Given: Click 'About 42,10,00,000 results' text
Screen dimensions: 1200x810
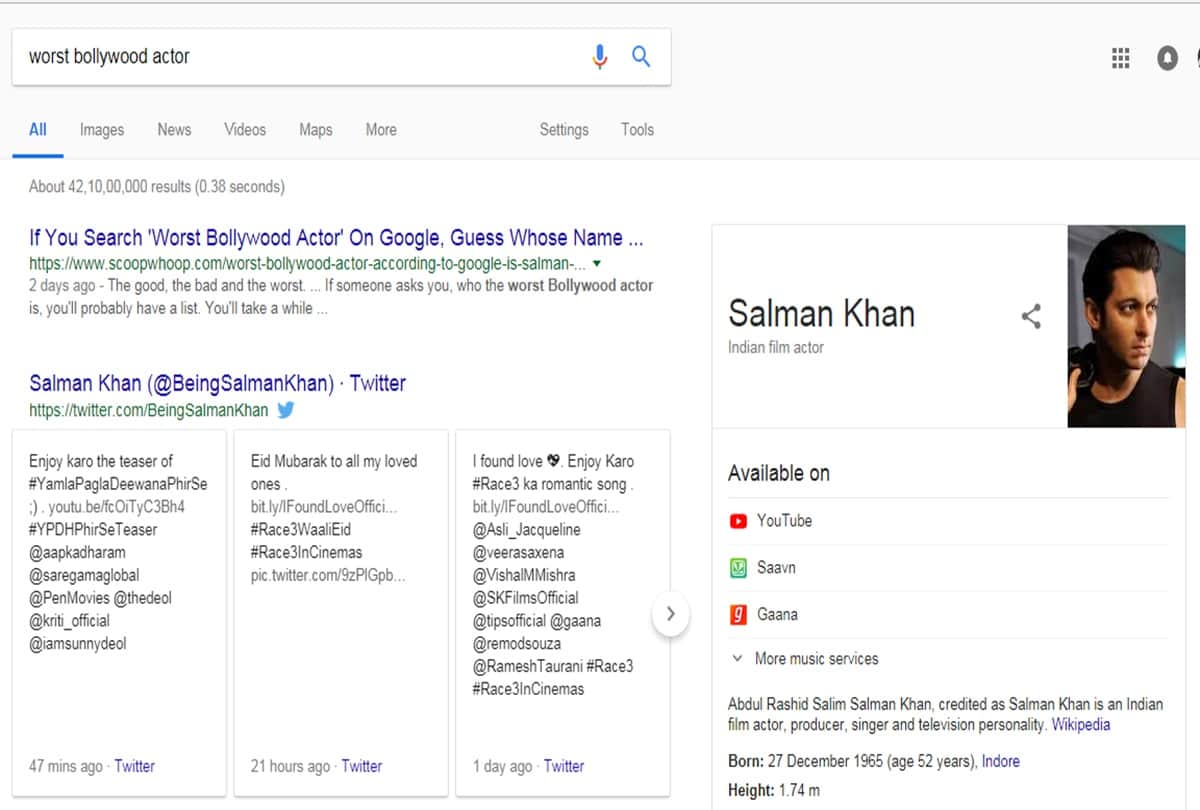Looking at the screenshot, I should click(x=157, y=187).
